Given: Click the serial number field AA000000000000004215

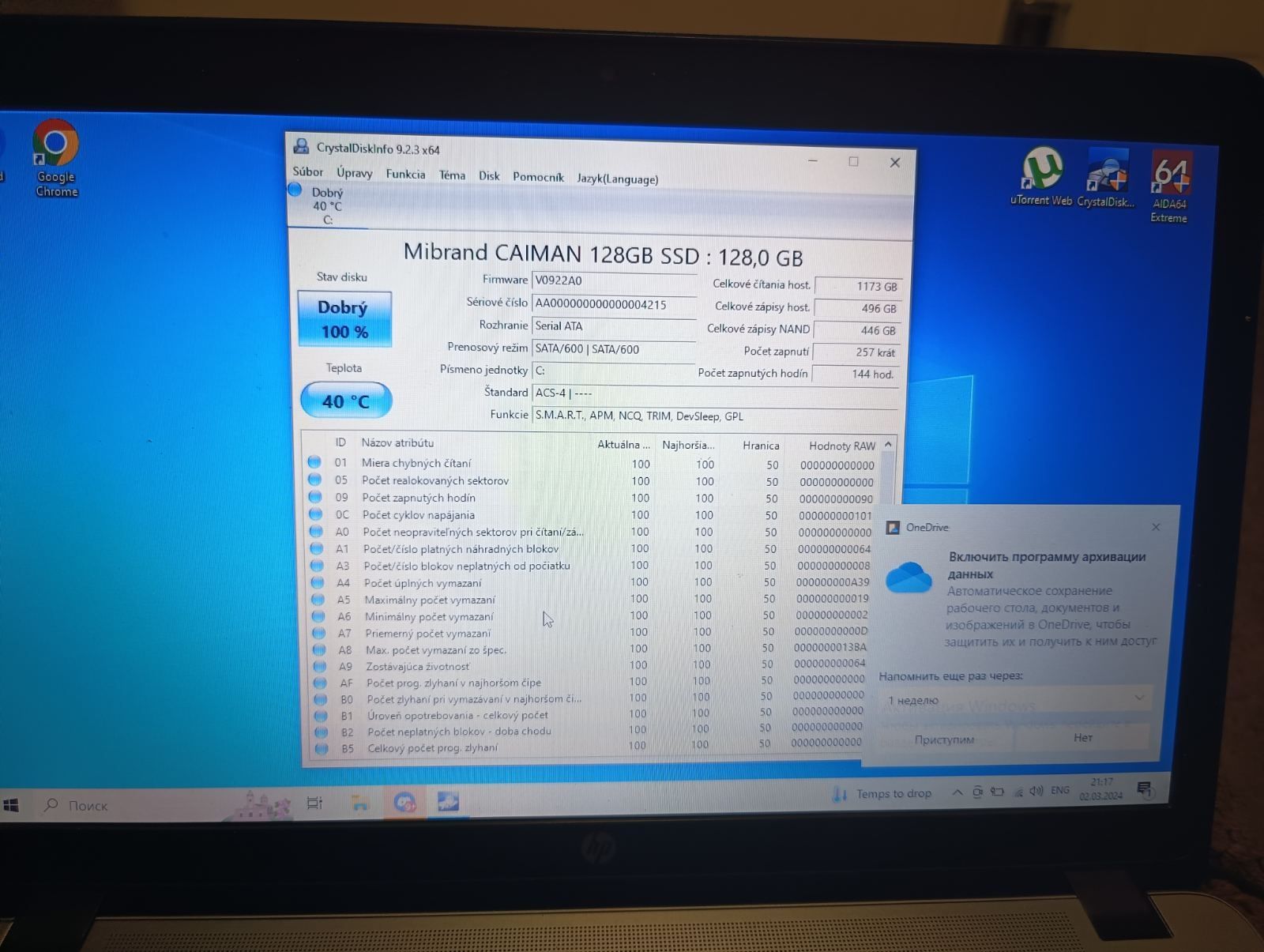Looking at the screenshot, I should point(614,304).
